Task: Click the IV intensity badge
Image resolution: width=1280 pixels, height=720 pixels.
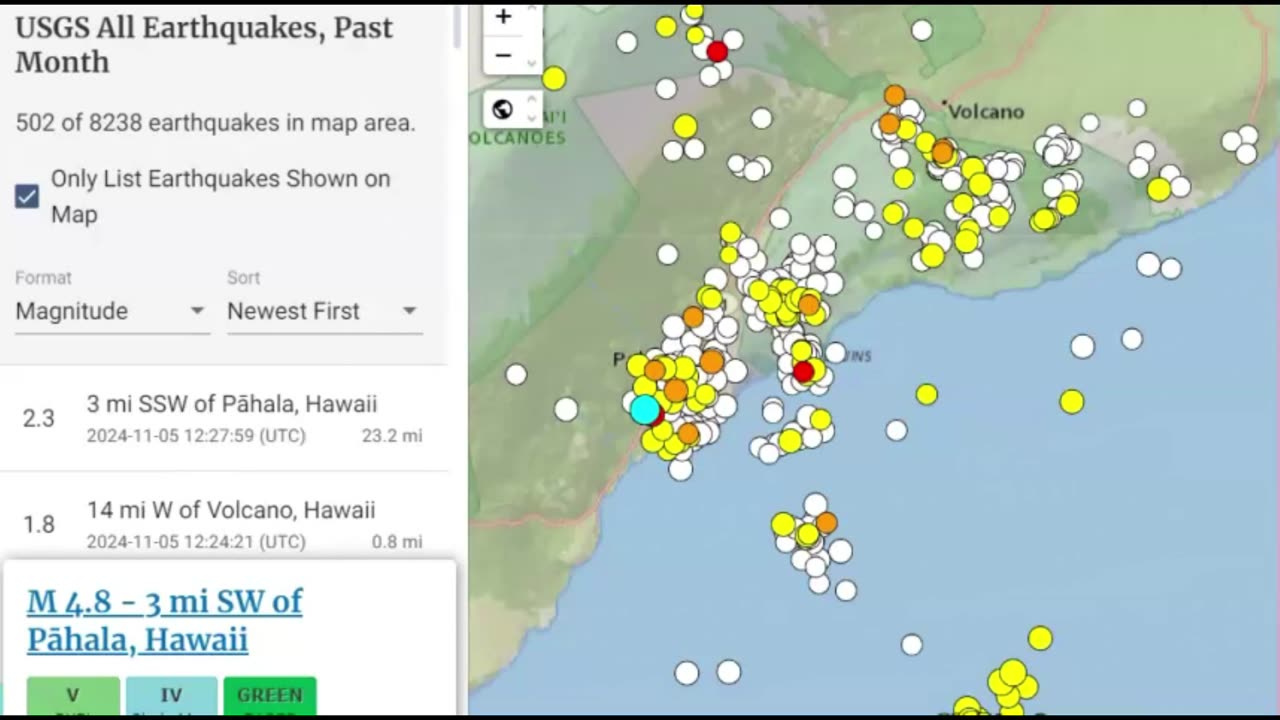Action: pyautogui.click(x=171, y=696)
